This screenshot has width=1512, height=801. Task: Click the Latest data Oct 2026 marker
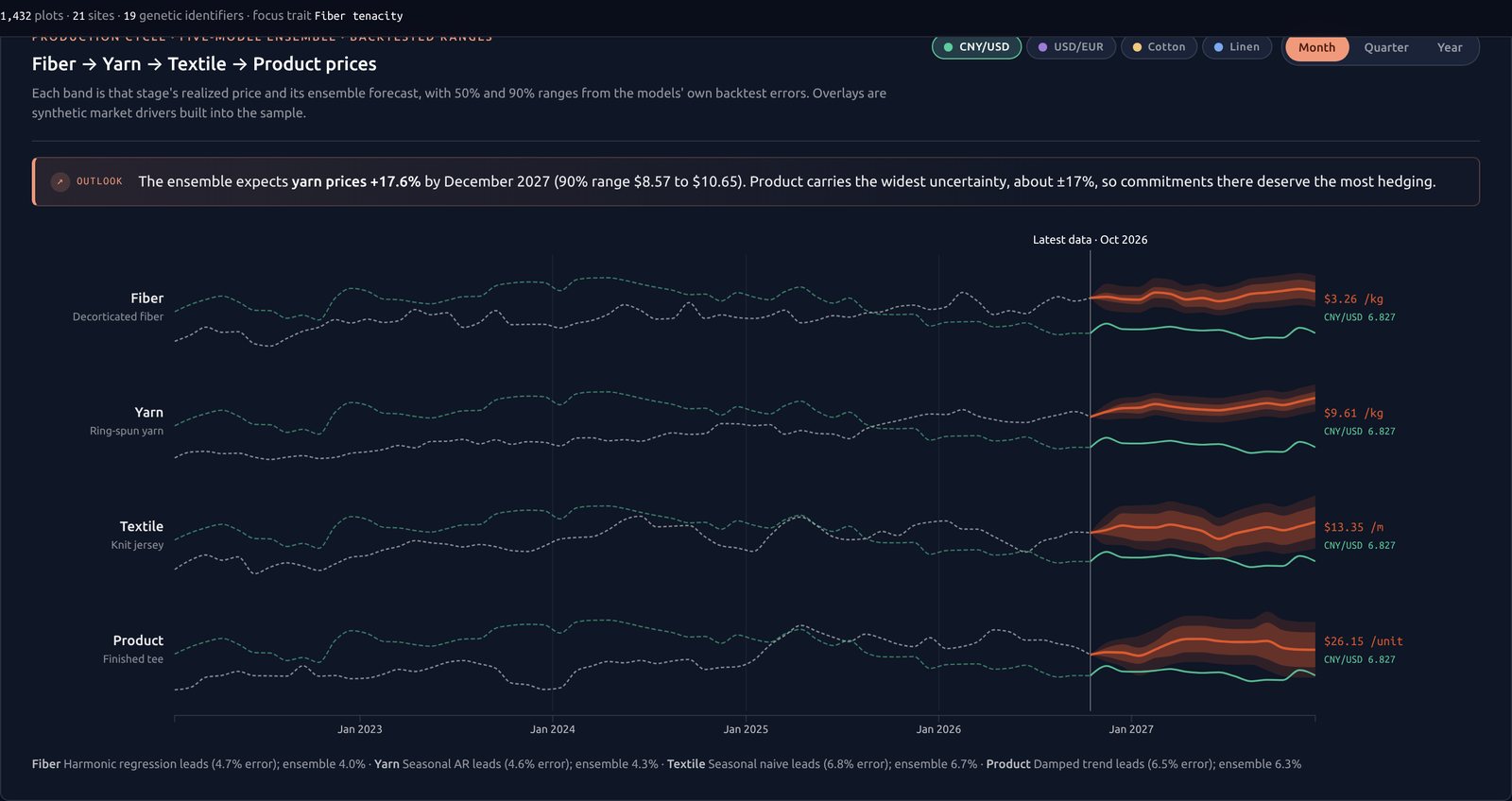click(1090, 240)
